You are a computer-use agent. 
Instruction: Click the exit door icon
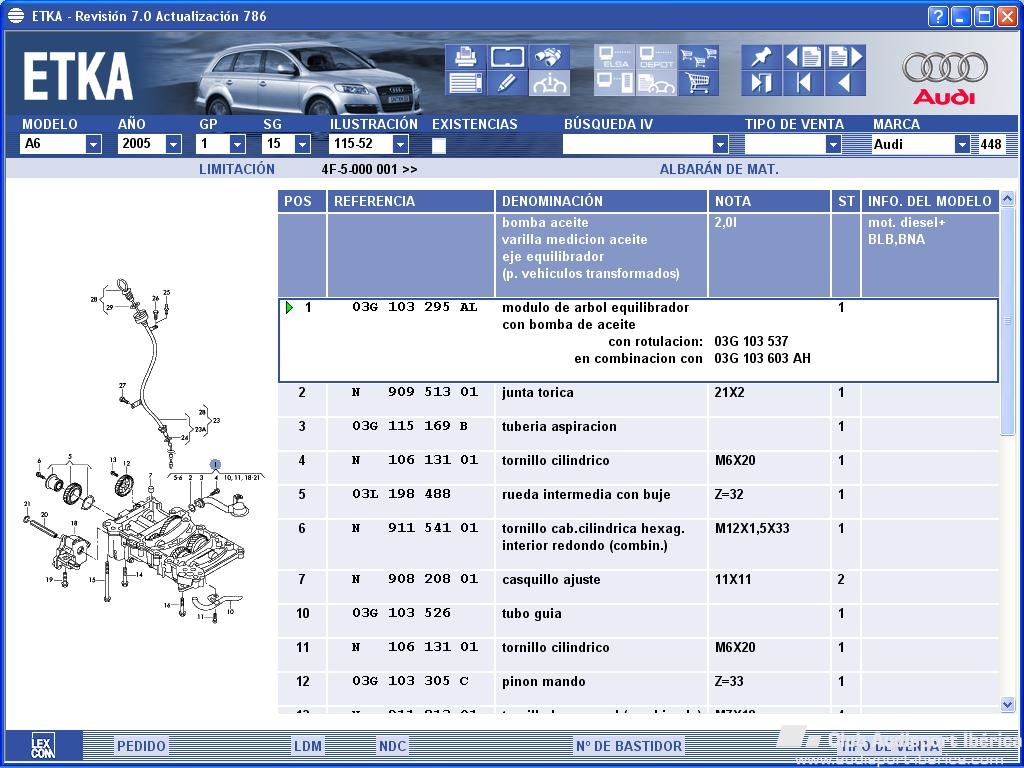pos(761,83)
